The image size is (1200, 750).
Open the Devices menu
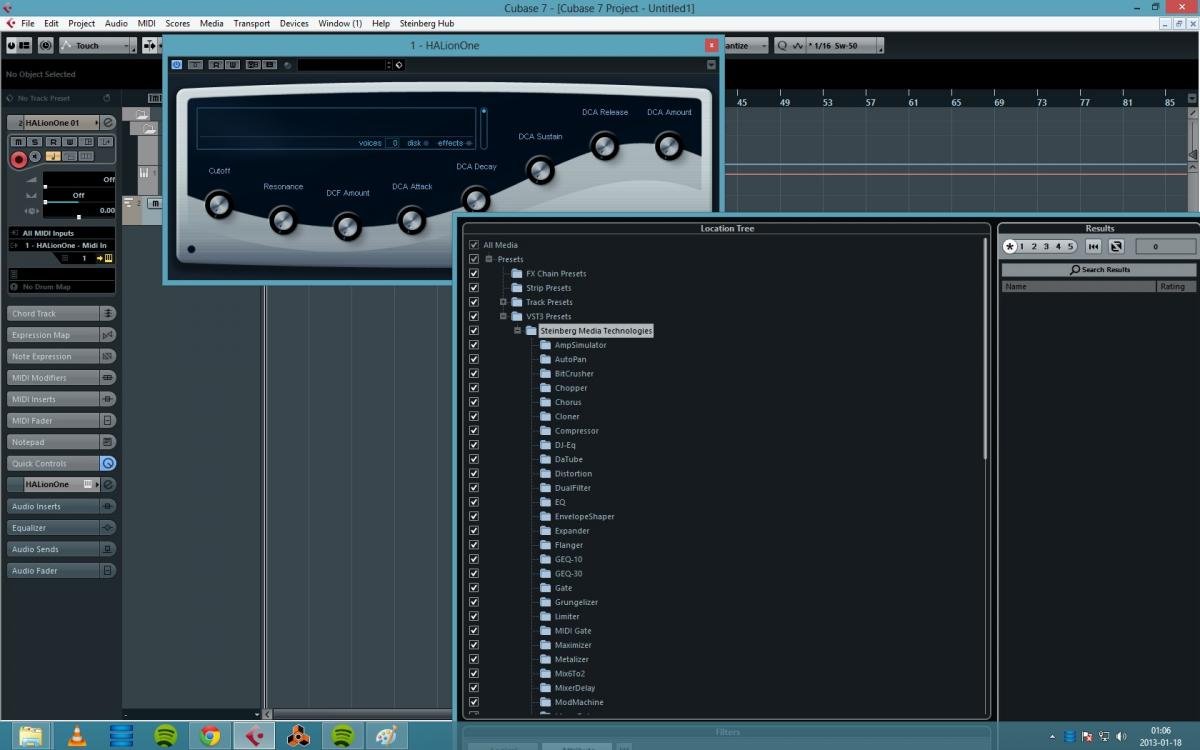294,23
